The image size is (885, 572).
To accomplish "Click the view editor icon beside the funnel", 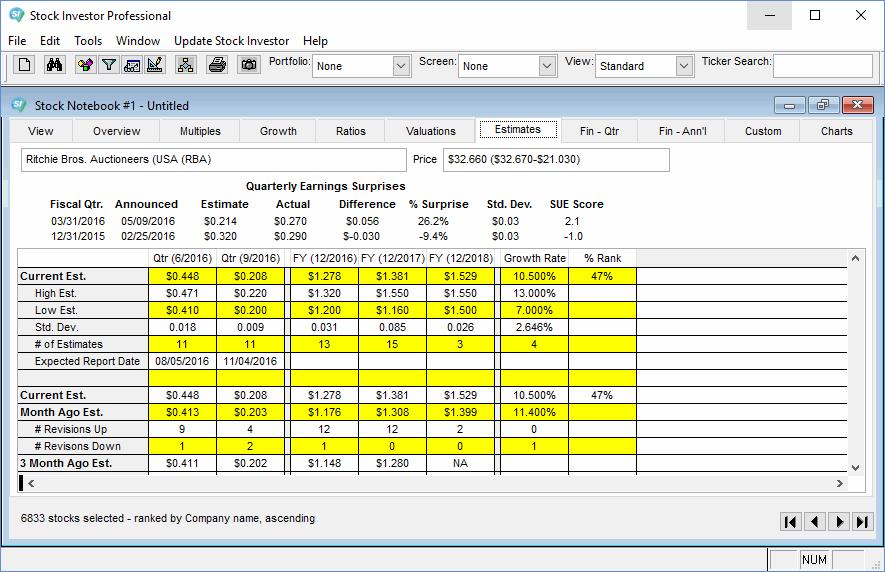I will point(132,65).
